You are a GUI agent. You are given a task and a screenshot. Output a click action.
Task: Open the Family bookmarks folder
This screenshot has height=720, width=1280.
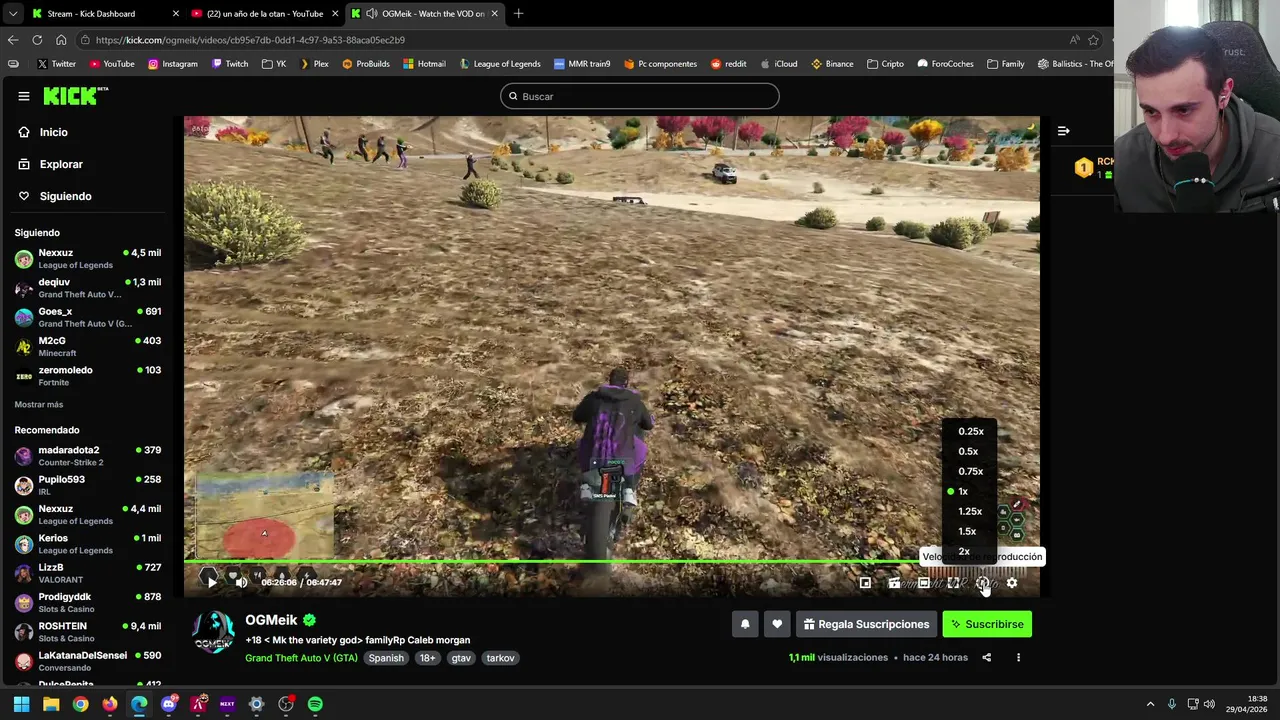pyautogui.click(x=1005, y=64)
